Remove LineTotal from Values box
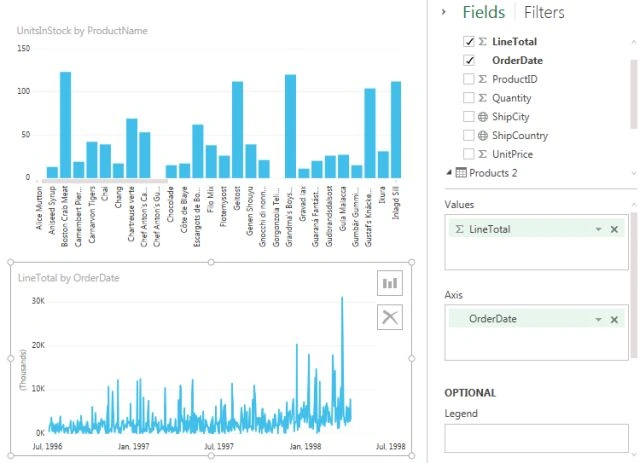 pos(614,229)
